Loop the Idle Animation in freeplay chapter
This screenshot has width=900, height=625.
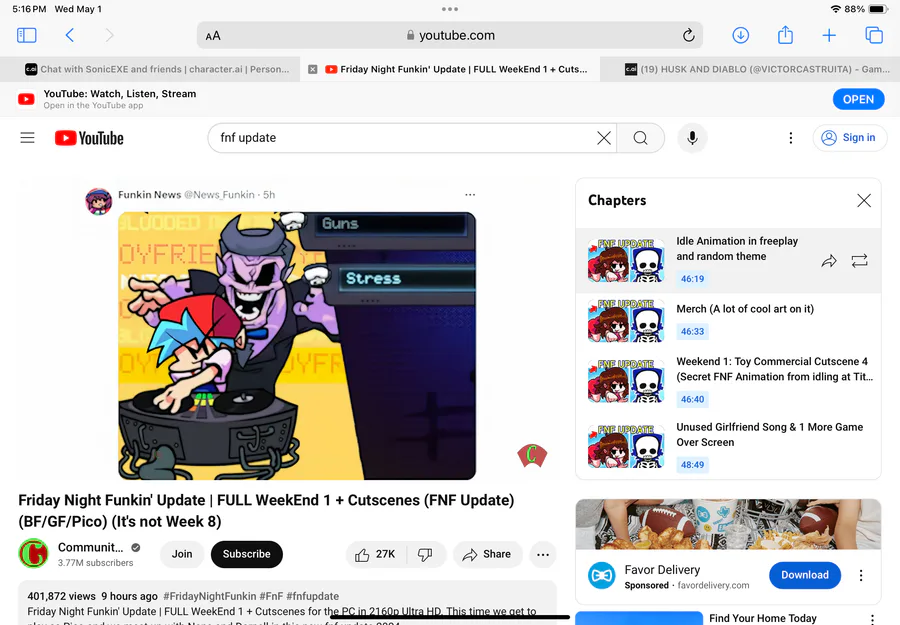click(859, 261)
